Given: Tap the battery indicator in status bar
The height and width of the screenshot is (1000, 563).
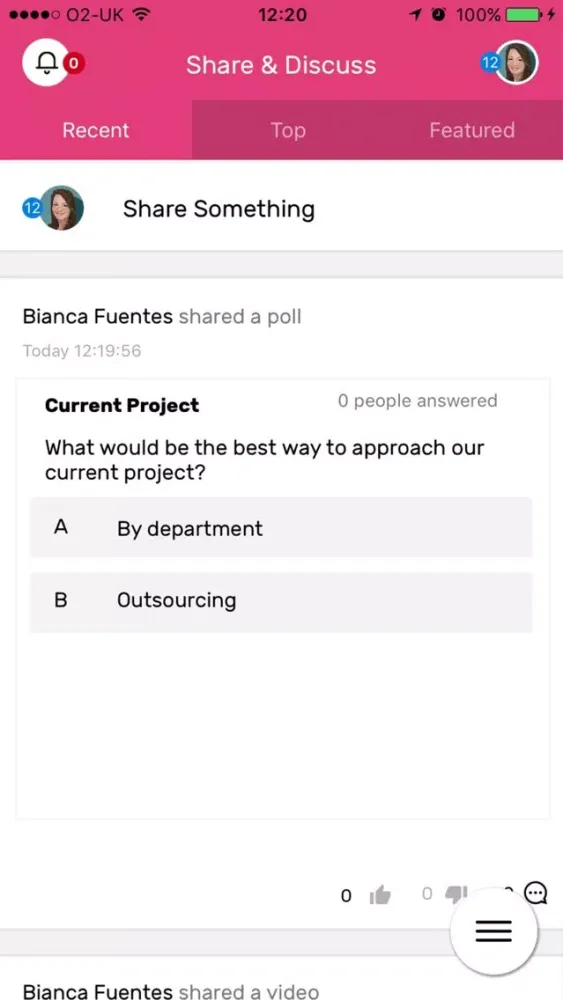Looking at the screenshot, I should pos(525,14).
